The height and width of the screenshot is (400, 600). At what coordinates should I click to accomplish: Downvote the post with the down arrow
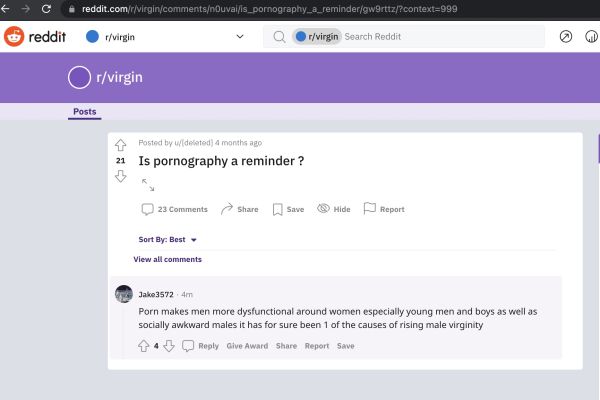121,176
